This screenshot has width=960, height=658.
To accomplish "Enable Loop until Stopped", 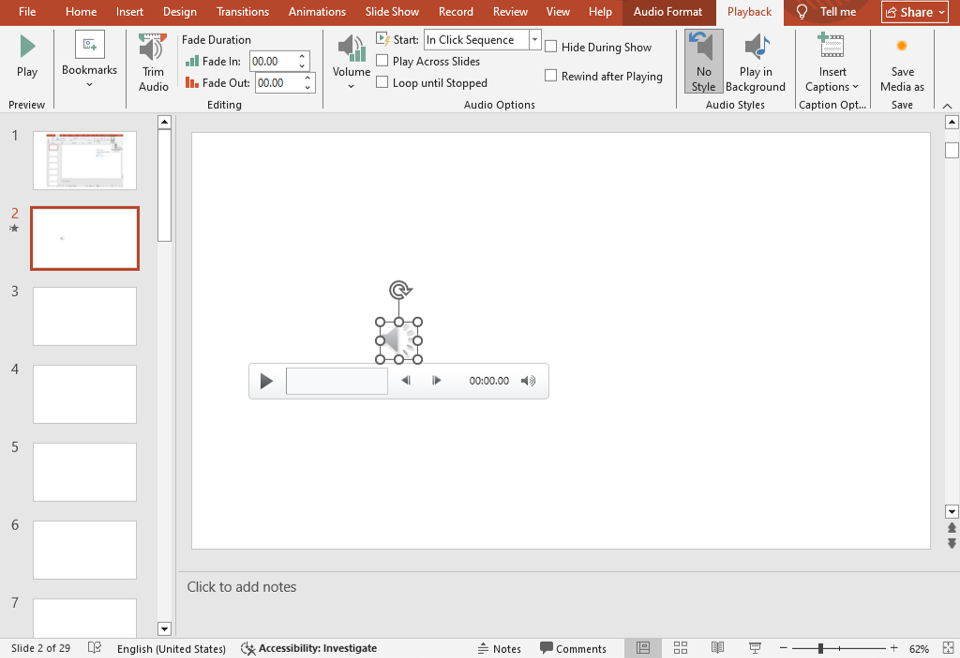I will 382,83.
